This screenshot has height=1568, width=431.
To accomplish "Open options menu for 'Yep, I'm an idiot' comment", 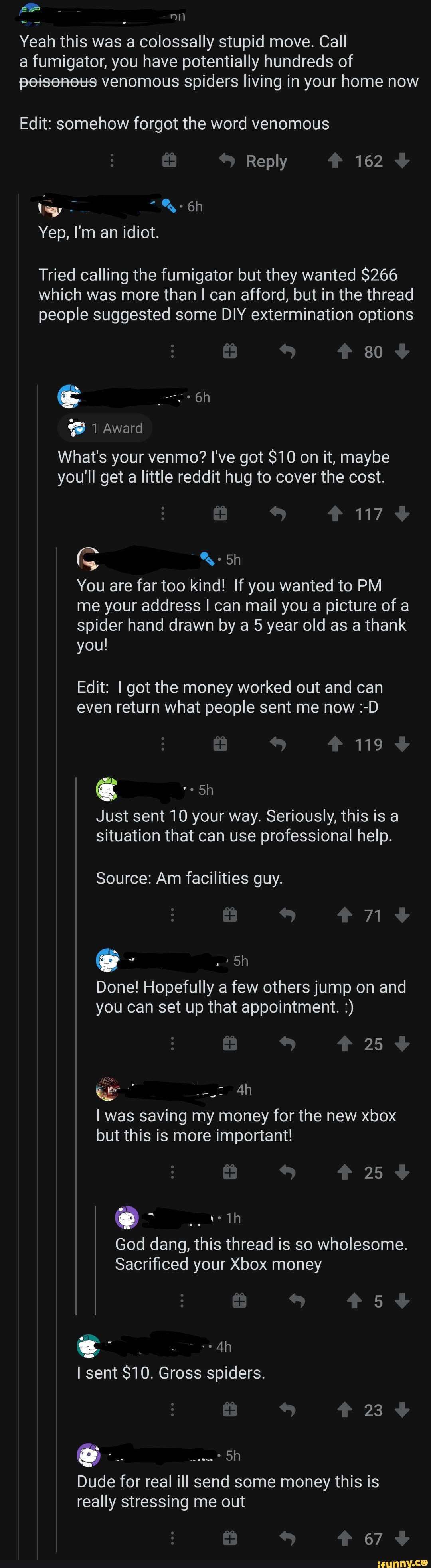I will click(172, 351).
